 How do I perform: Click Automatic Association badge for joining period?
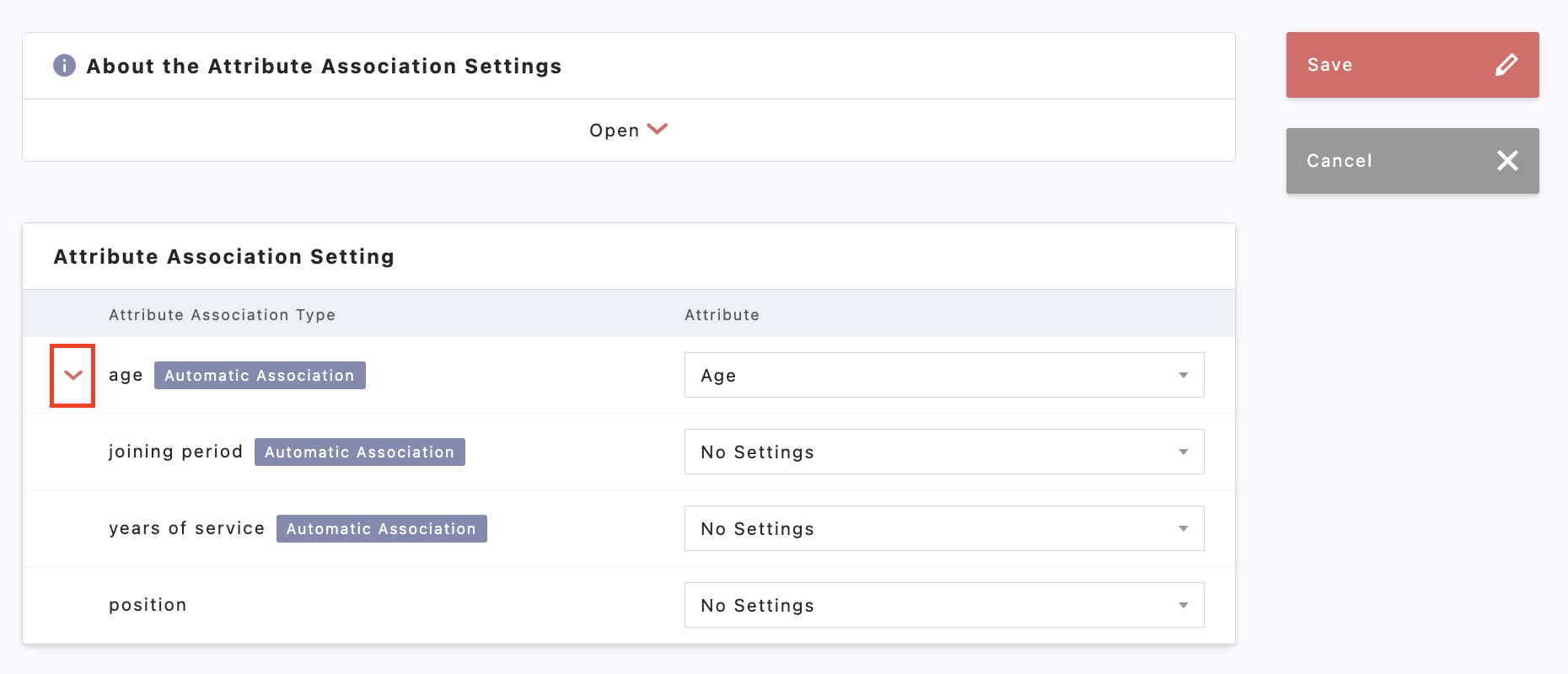coord(359,452)
